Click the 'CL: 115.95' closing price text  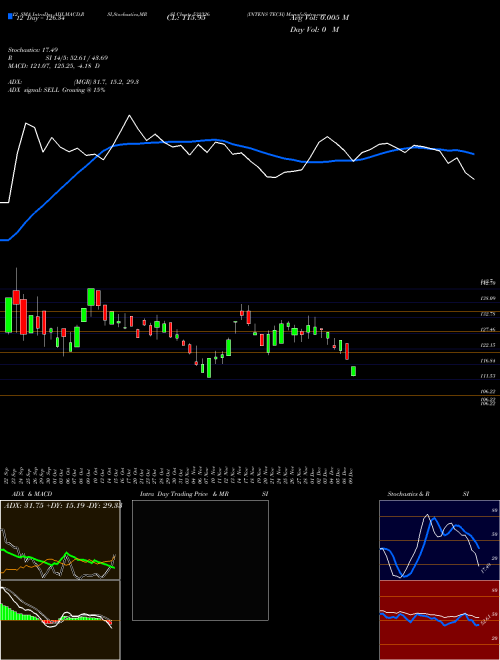(x=186, y=18)
